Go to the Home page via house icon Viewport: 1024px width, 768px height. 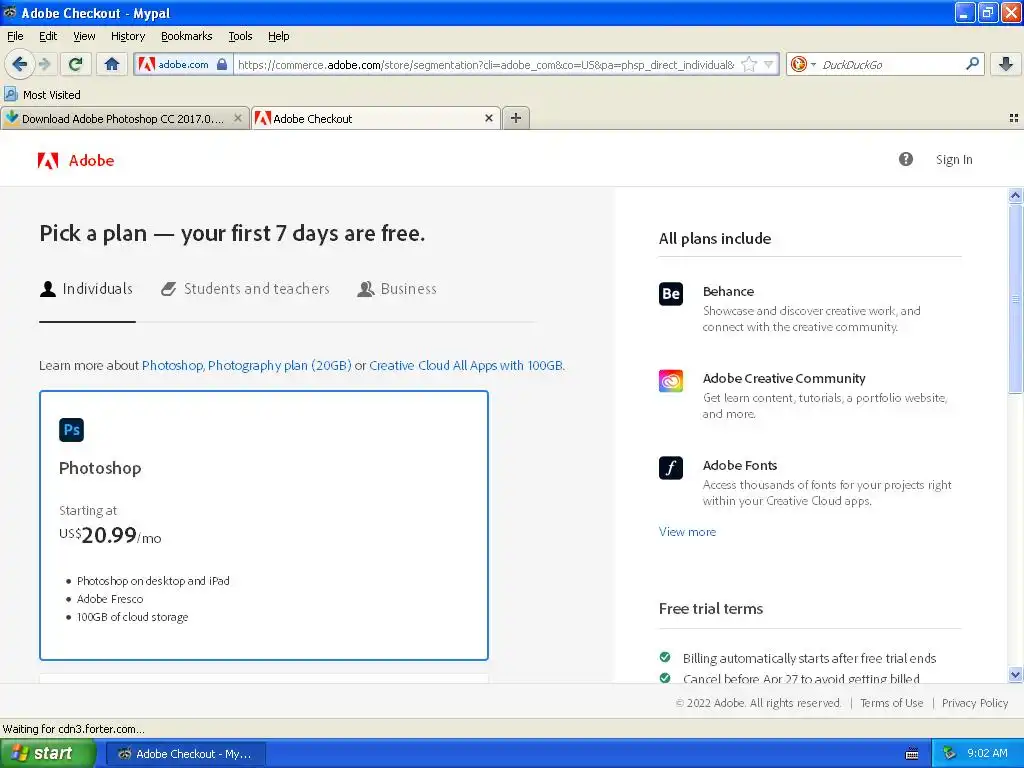click(x=112, y=64)
